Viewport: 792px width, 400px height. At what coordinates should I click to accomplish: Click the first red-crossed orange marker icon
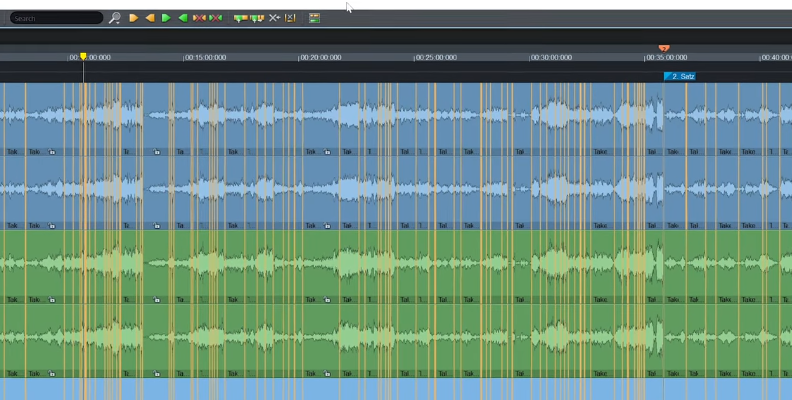[x=199, y=18]
